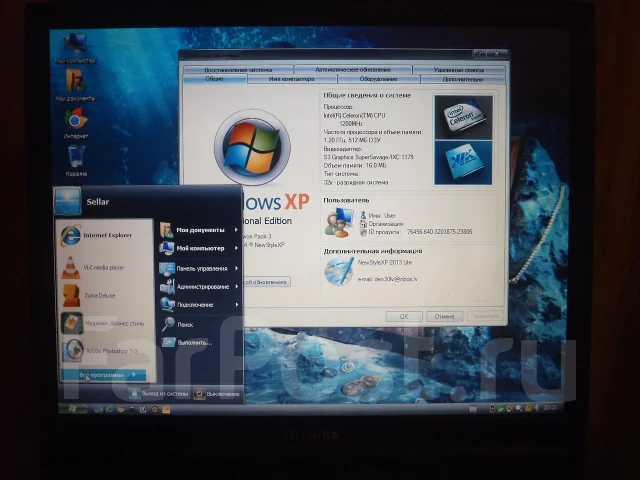Viewport: 640px width, 480px height.
Task: Switch to Имя компьютера tab
Action: (x=292, y=79)
